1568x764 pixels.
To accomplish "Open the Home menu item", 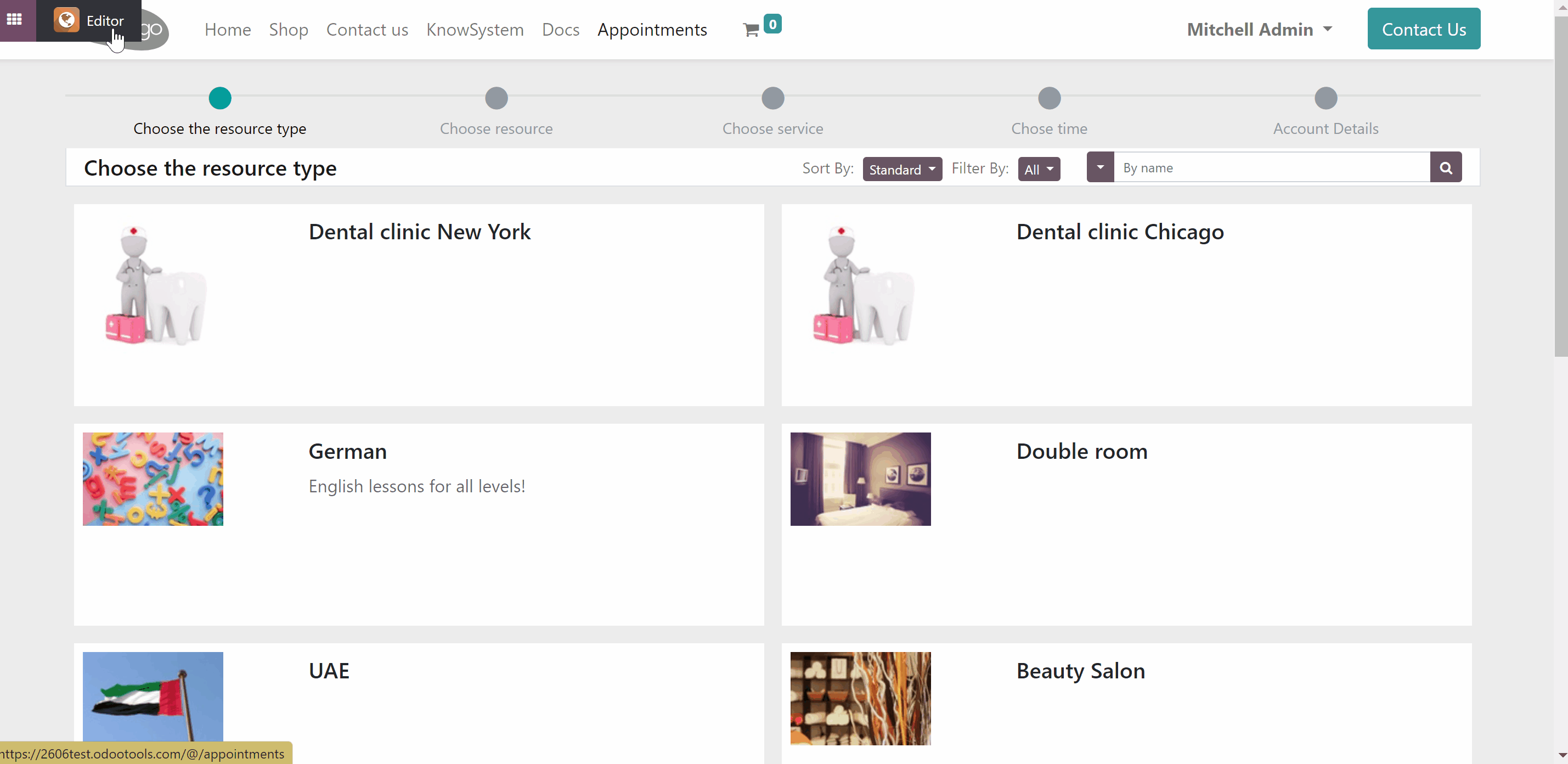I will (x=228, y=29).
